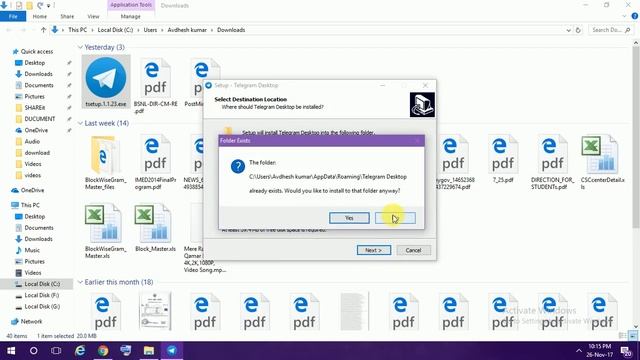
Task: Open the Home ribbon tab
Action: (x=40, y=16)
